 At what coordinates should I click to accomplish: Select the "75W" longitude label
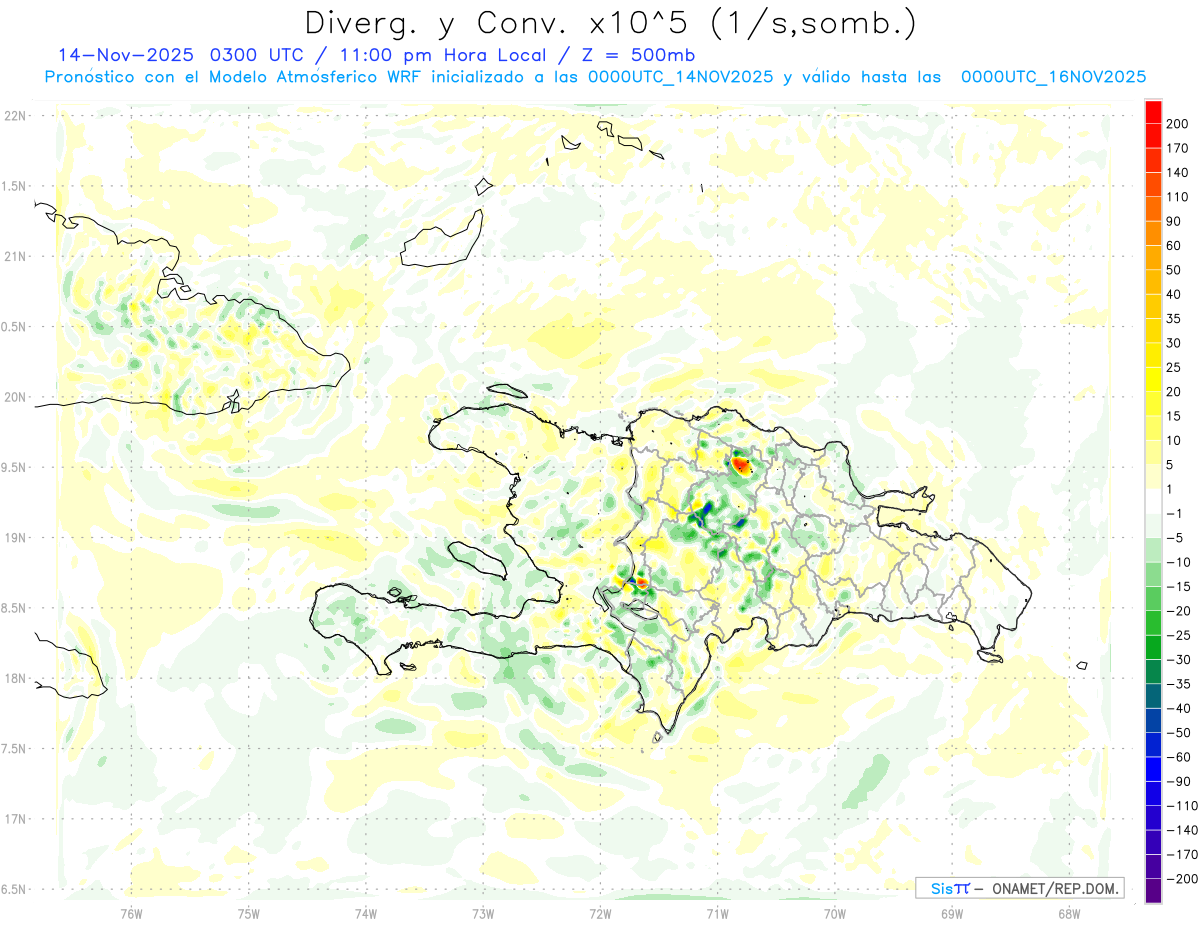pos(248,913)
